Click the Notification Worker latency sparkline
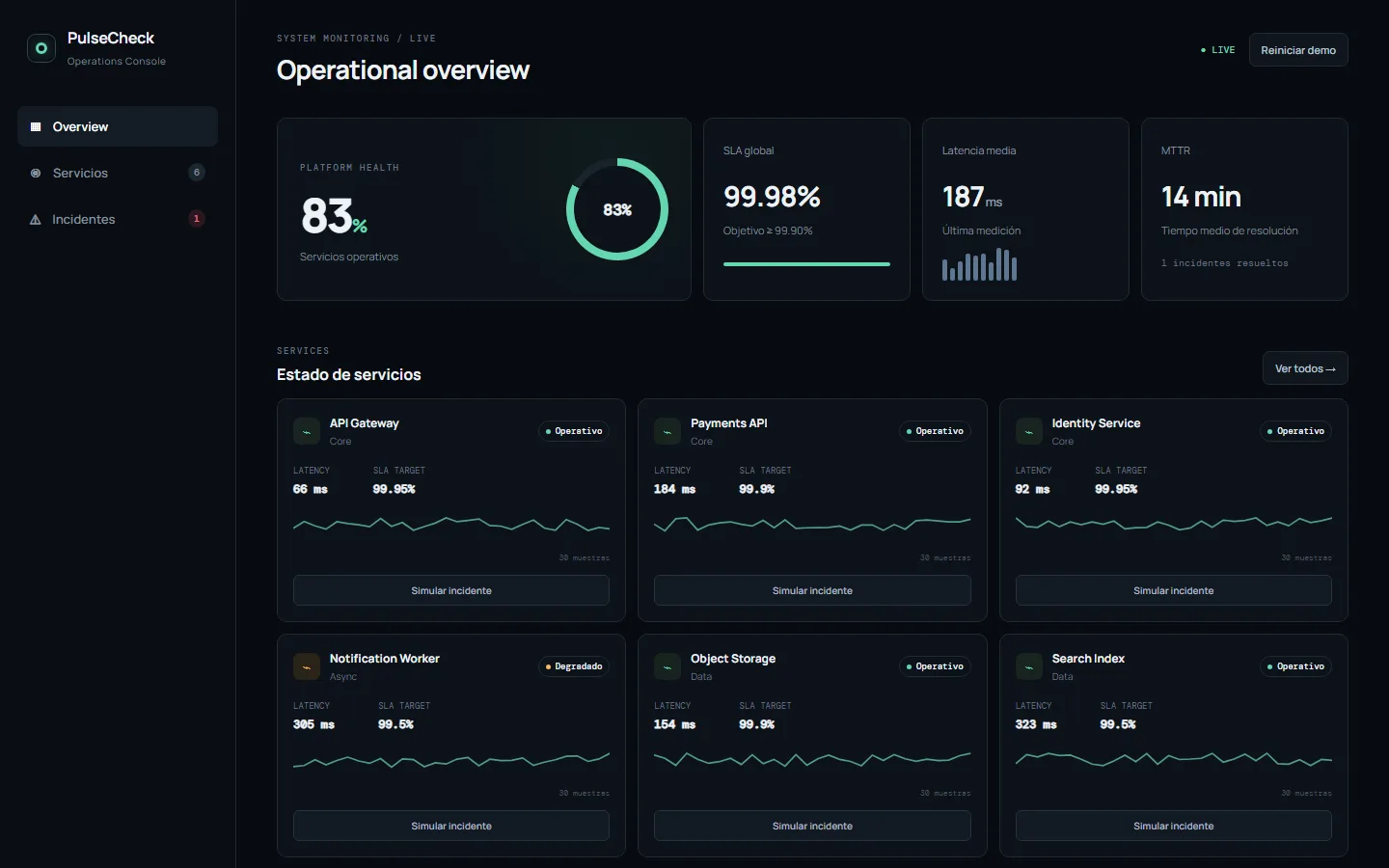This screenshot has height=868, width=1389. coord(451,760)
